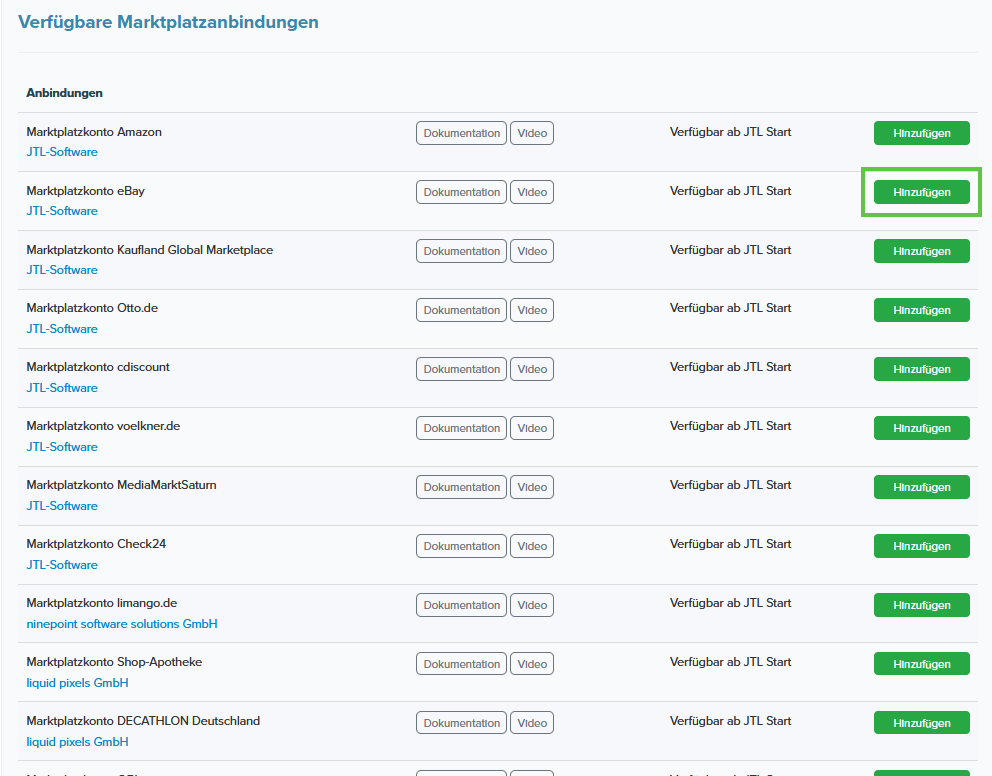Add the limango.de marketplace account

[921, 605]
